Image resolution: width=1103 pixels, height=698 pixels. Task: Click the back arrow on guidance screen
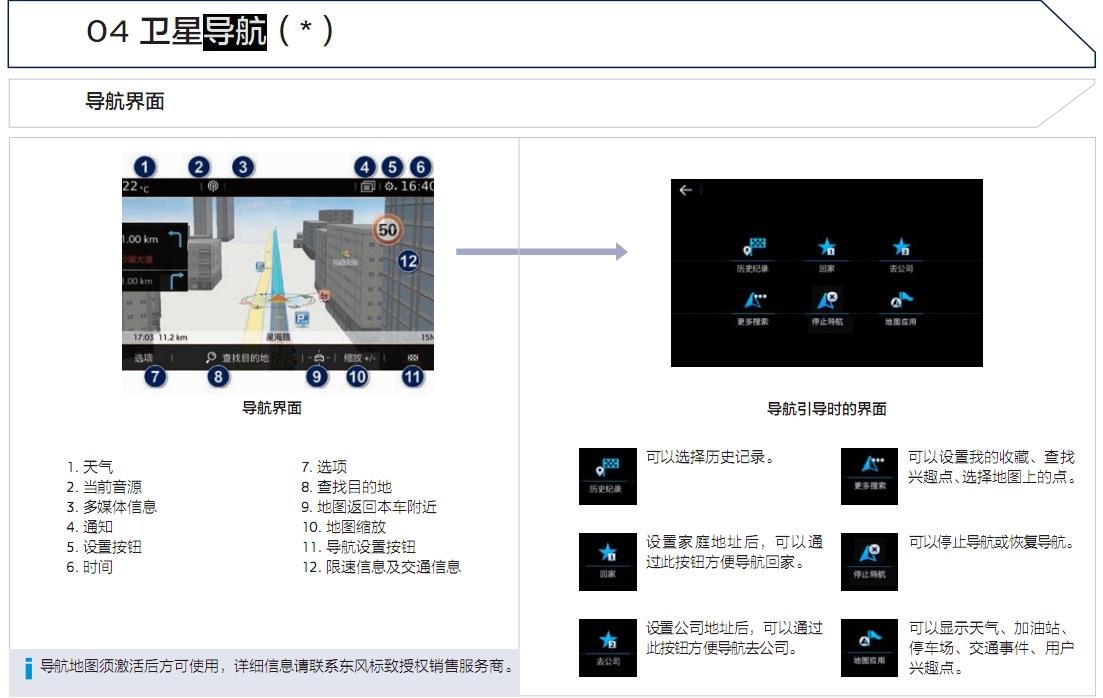[x=685, y=190]
